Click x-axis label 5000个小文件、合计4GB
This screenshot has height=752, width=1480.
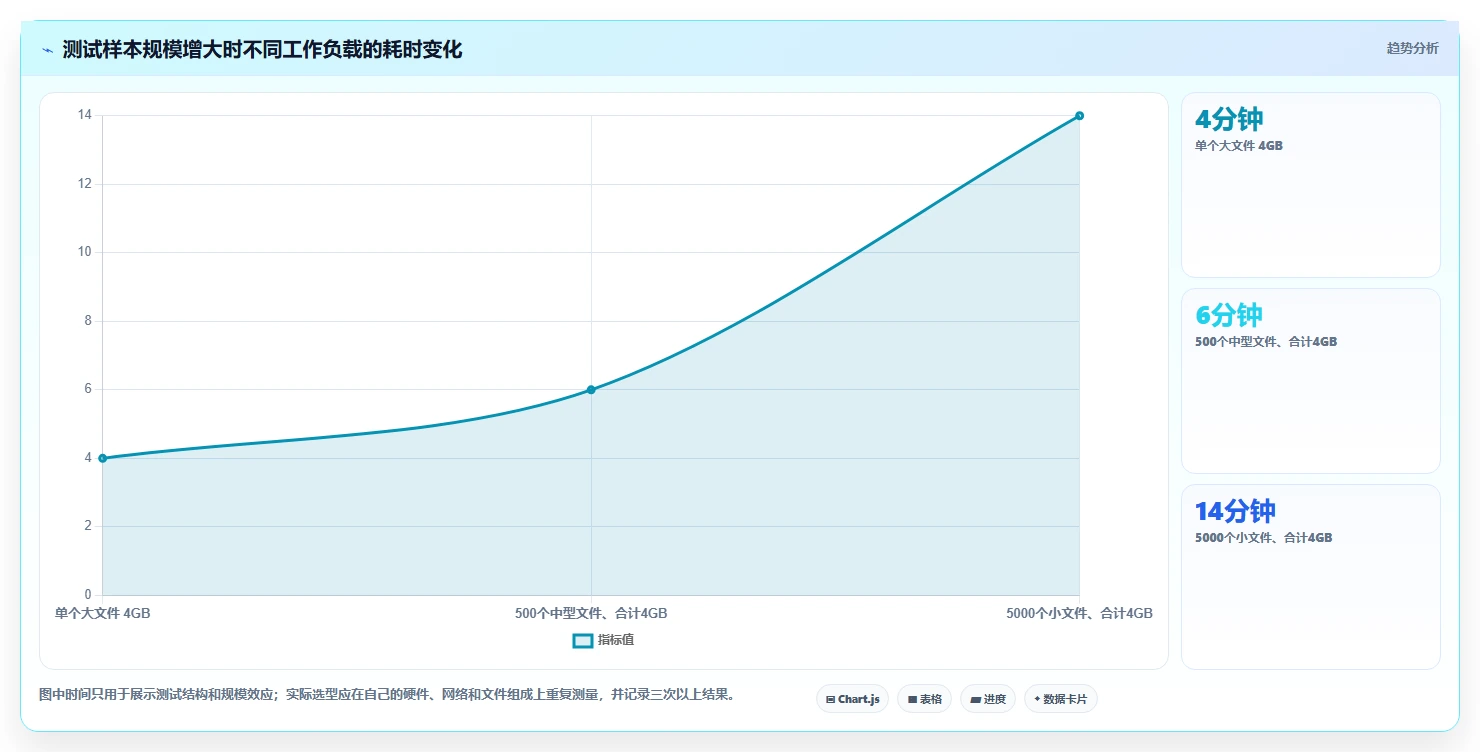[x=1079, y=613]
